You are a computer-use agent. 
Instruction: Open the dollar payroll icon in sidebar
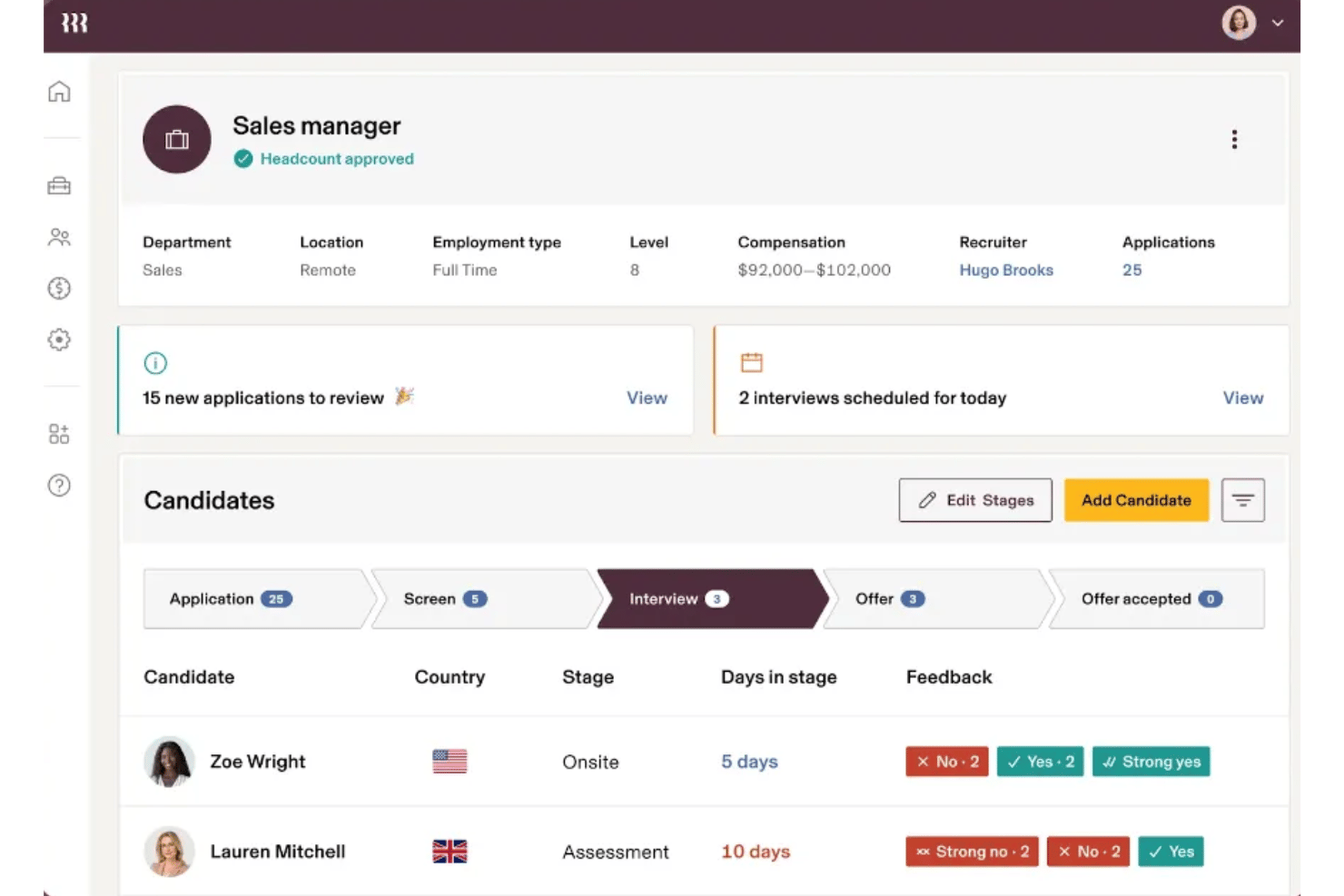(59, 289)
